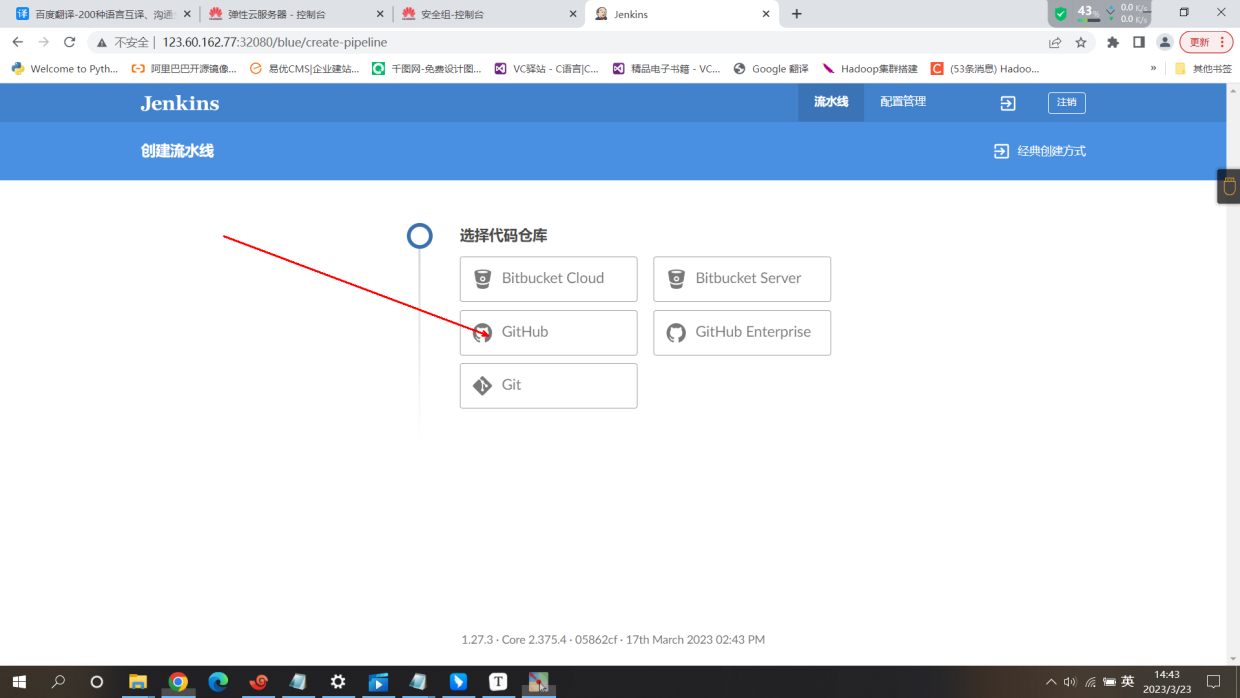The image size is (1240, 698).
Task: Open Microsoft Edge from taskbar
Action: (218, 682)
